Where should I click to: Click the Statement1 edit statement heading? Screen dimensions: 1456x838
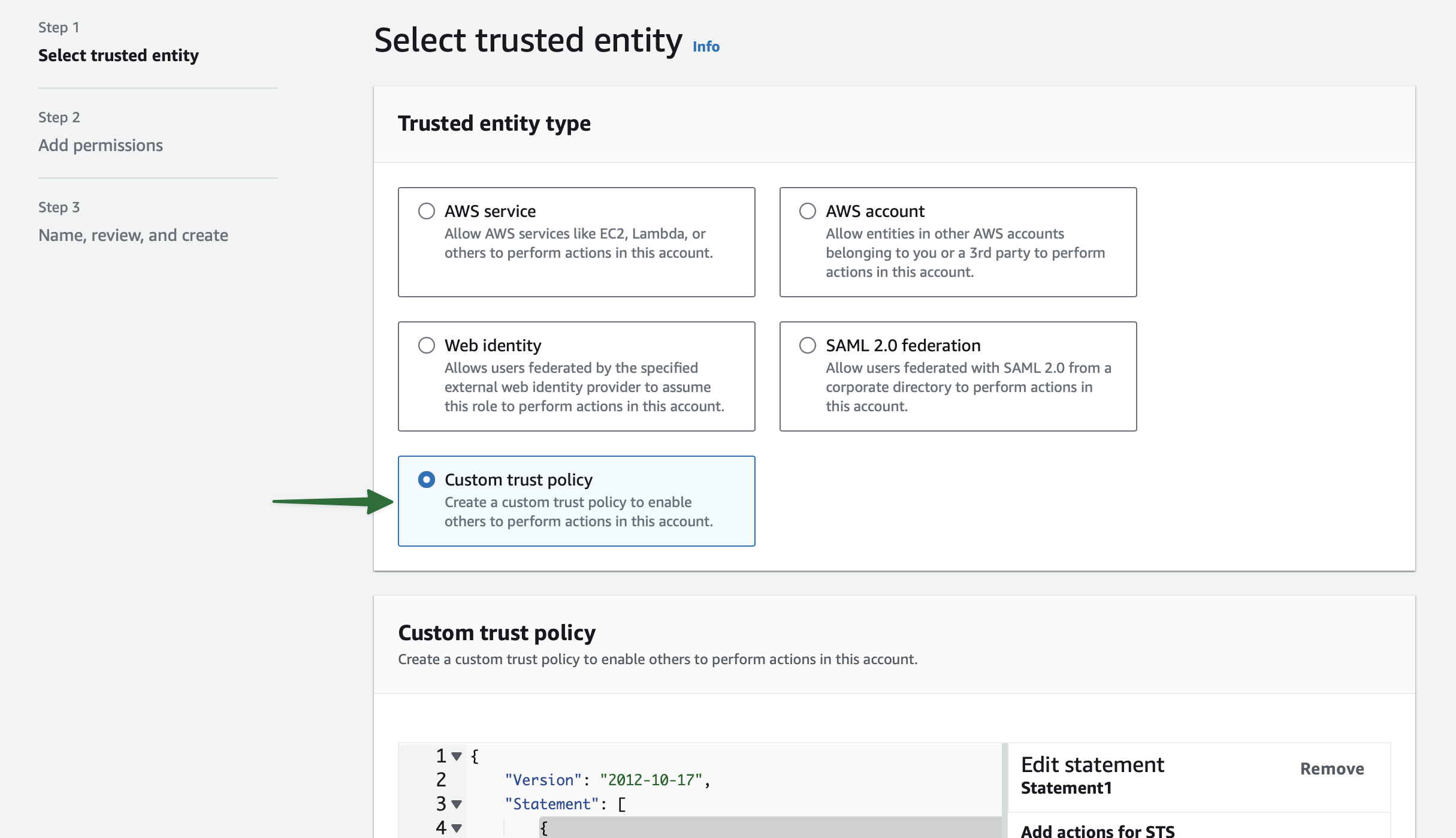point(1066,788)
